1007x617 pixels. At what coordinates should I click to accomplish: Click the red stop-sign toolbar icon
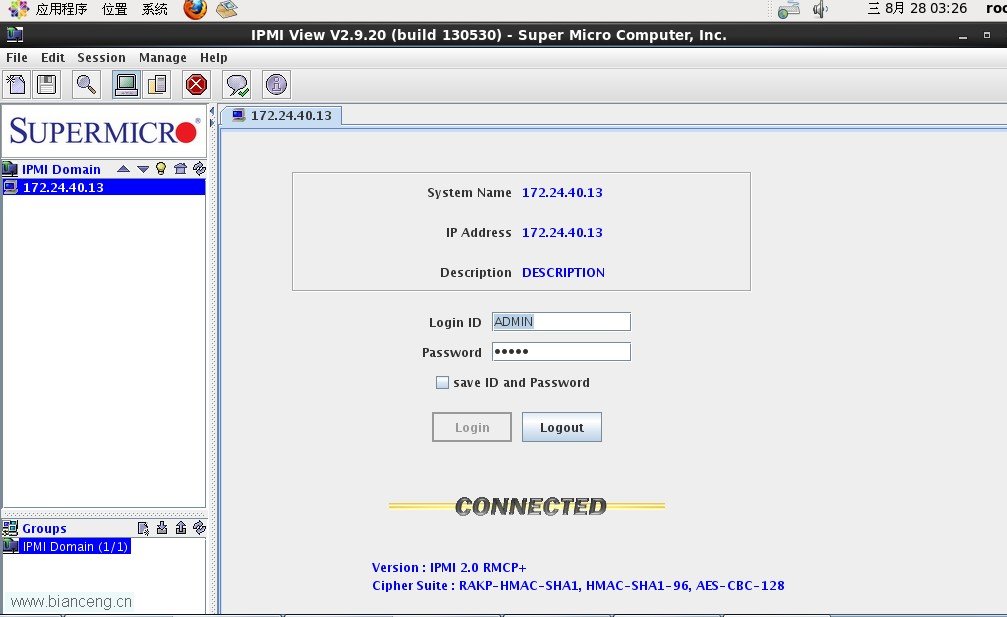197,85
